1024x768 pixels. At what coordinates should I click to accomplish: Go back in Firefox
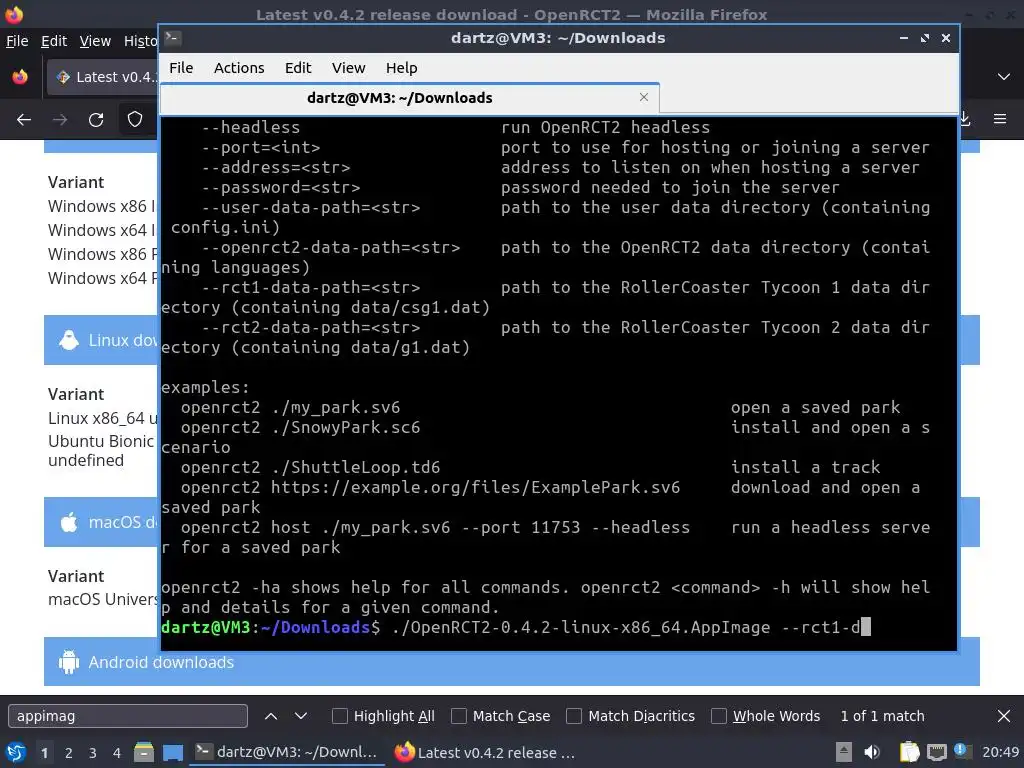point(24,120)
